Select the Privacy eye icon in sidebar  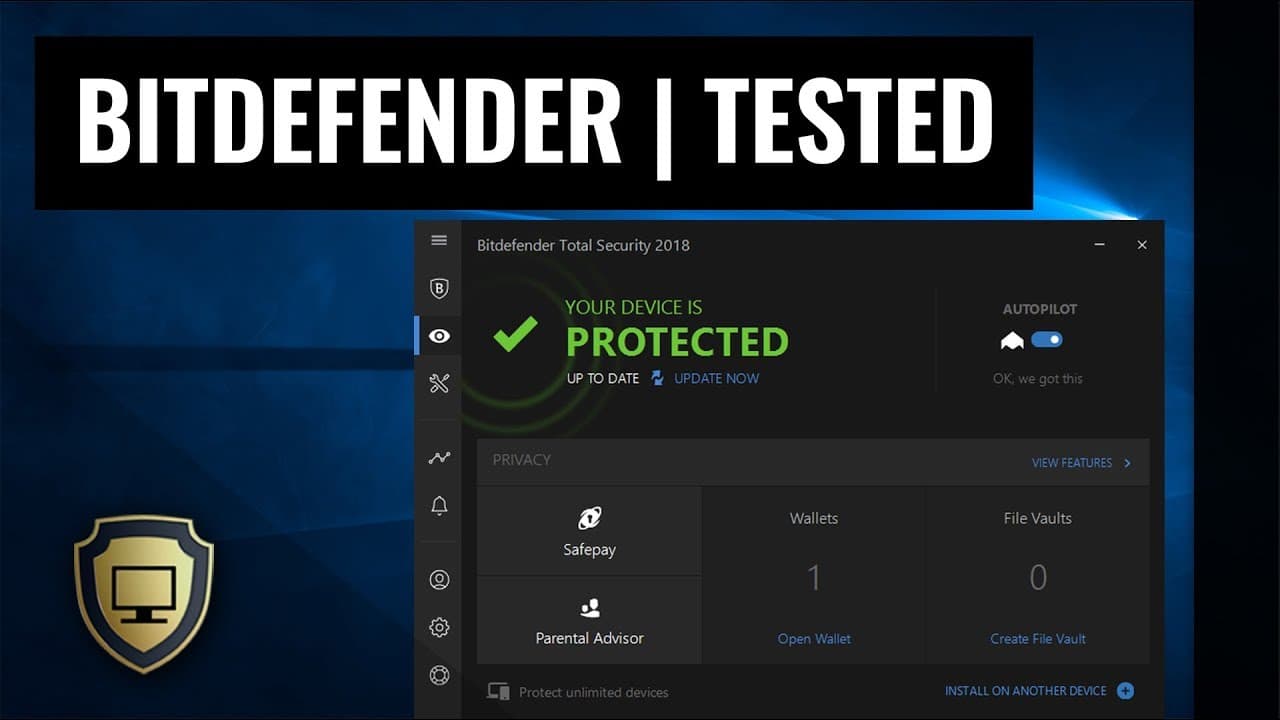439,336
